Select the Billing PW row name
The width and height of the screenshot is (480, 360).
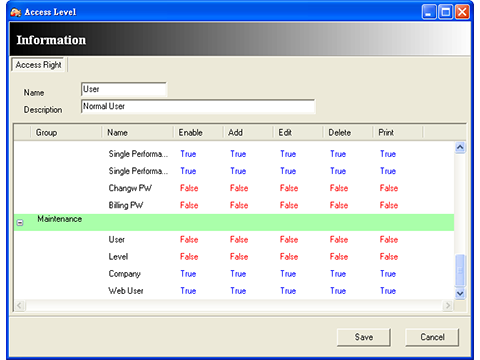(126, 205)
